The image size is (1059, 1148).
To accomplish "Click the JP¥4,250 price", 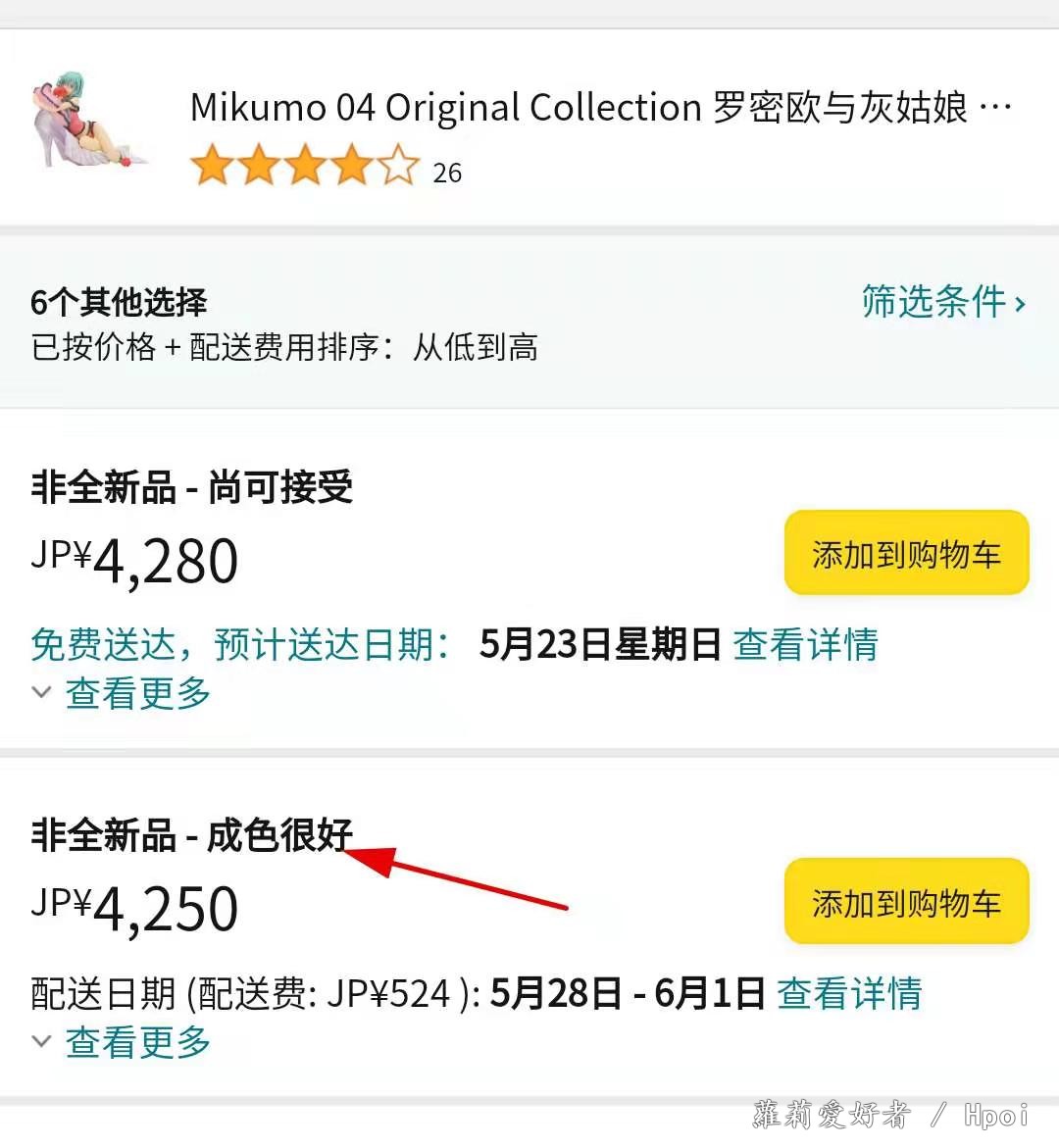I will pyautogui.click(x=134, y=909).
